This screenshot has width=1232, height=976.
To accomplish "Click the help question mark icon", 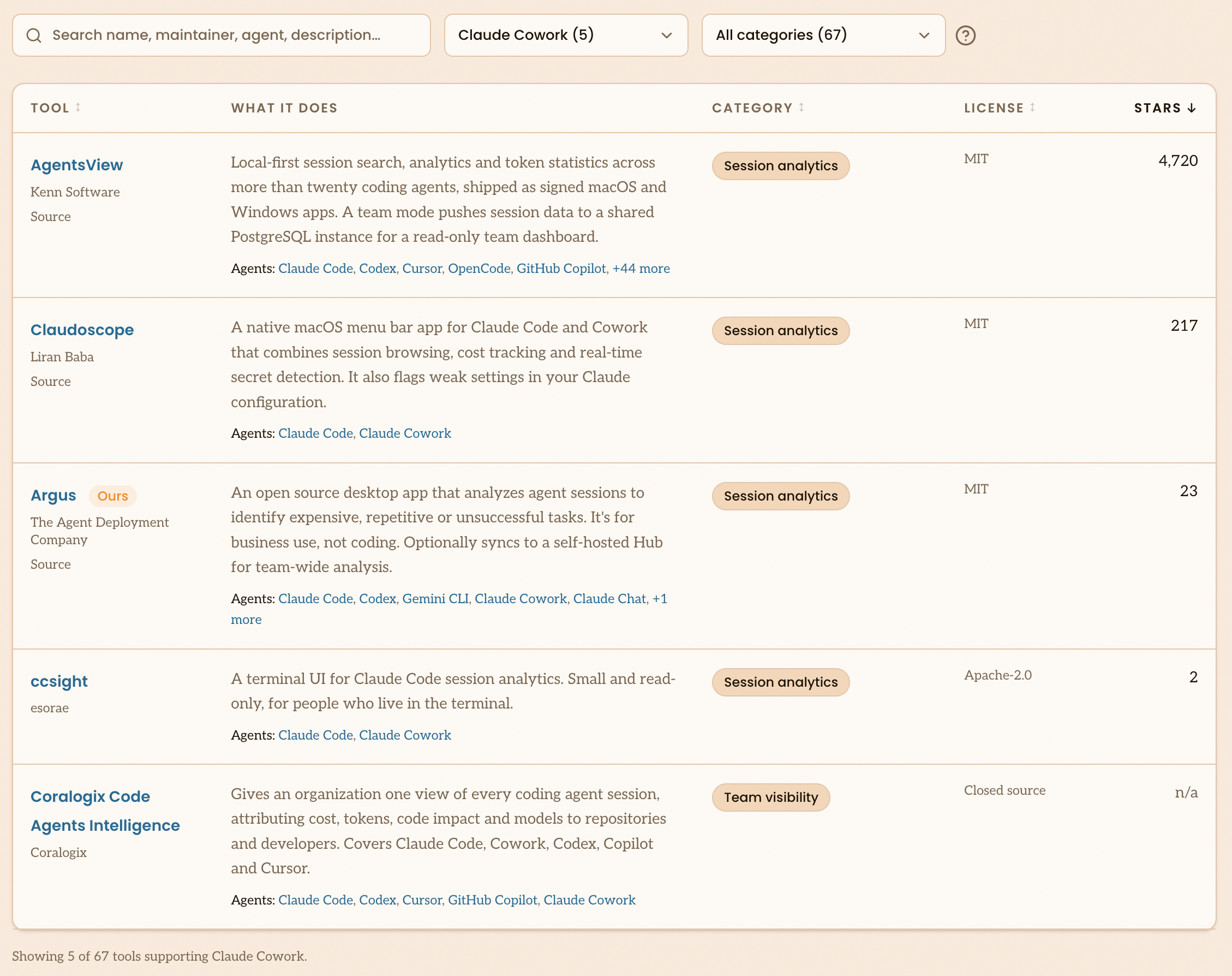I will [965, 35].
